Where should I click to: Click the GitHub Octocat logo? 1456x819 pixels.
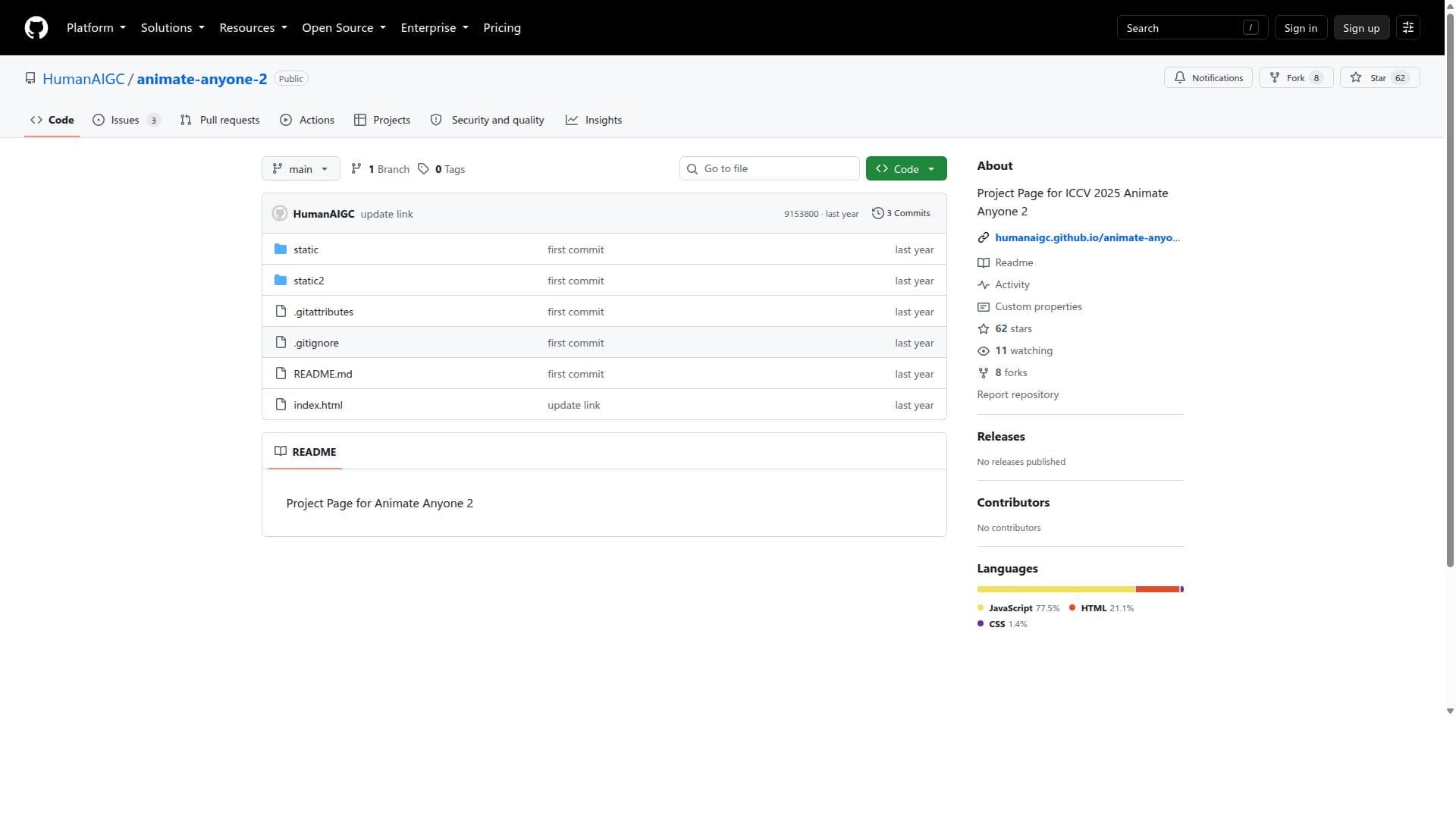pyautogui.click(x=36, y=28)
